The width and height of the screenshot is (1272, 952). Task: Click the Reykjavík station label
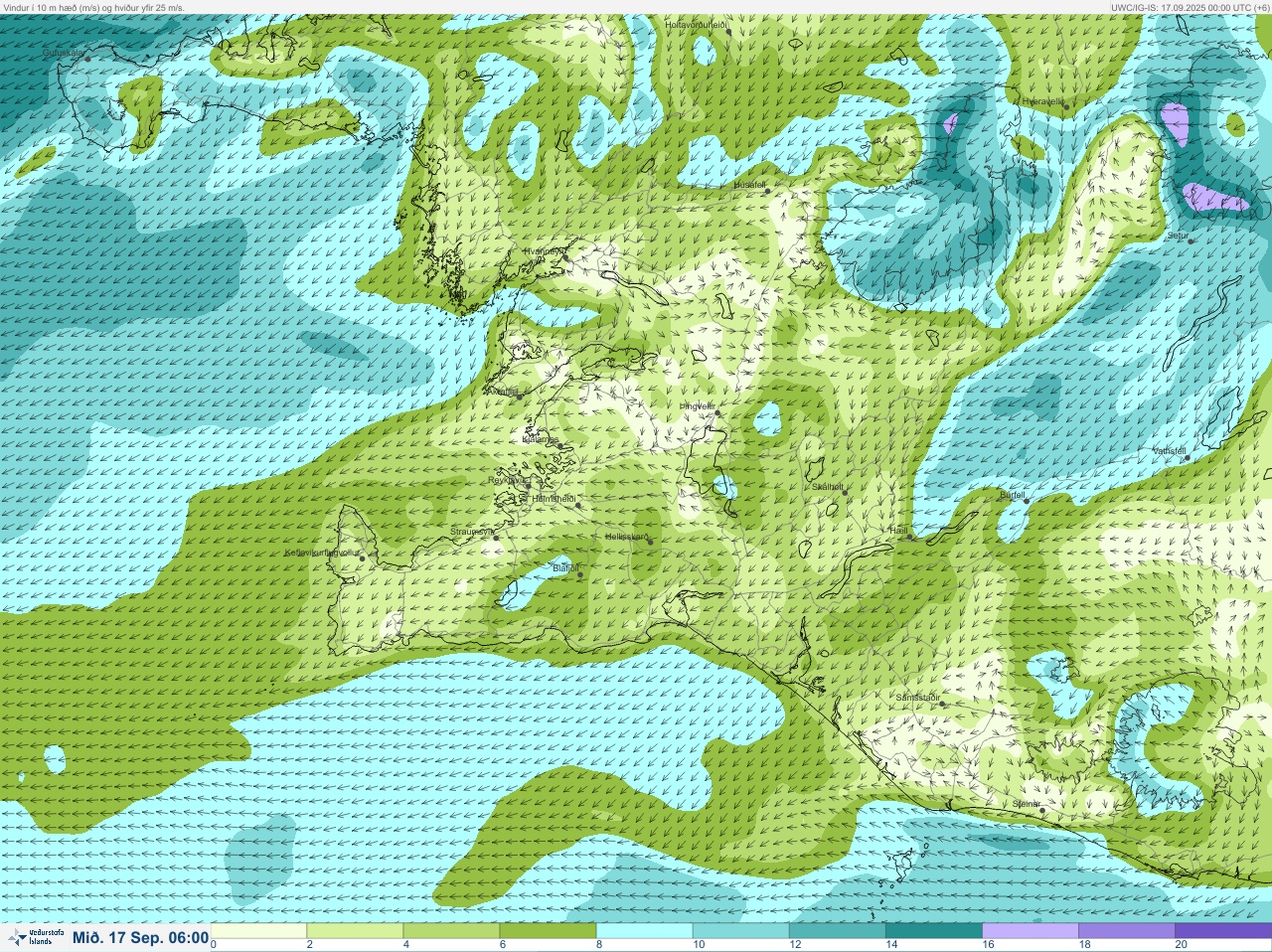508,480
